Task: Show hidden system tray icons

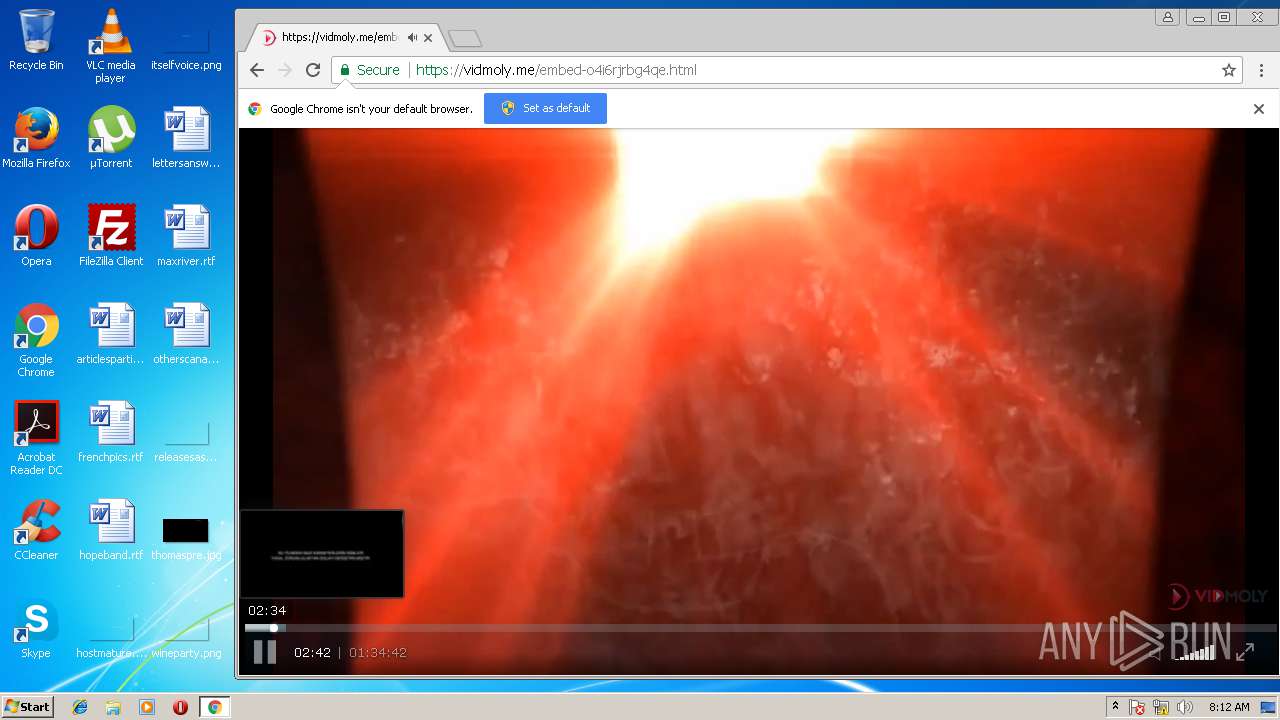Action: click(1115, 707)
